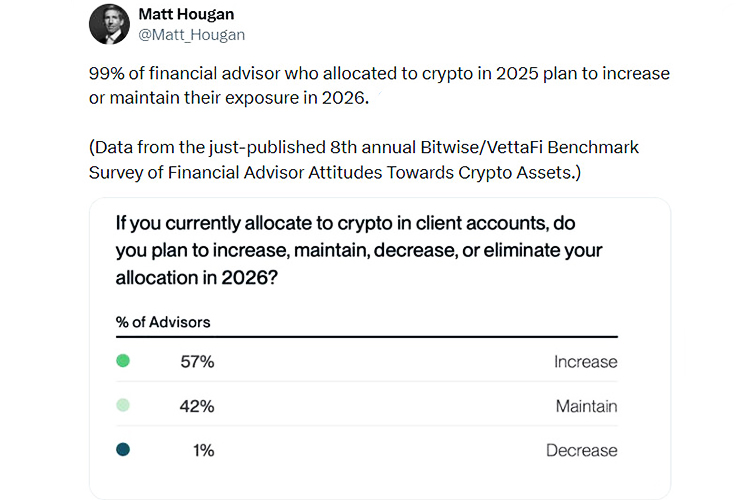Screen dimensions: 750x500
Task: Click the tweet sentence starting with '99% of financial'
Action: (x=379, y=75)
